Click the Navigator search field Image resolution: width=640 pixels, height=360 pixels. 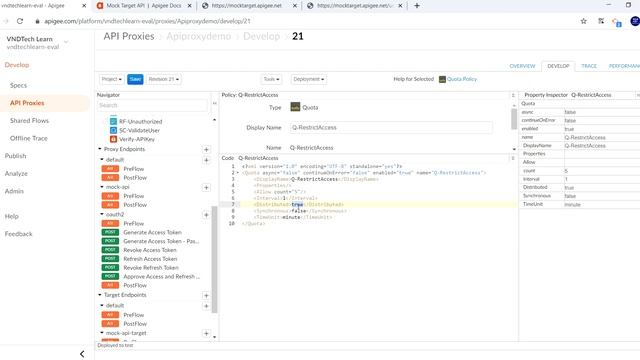152,105
